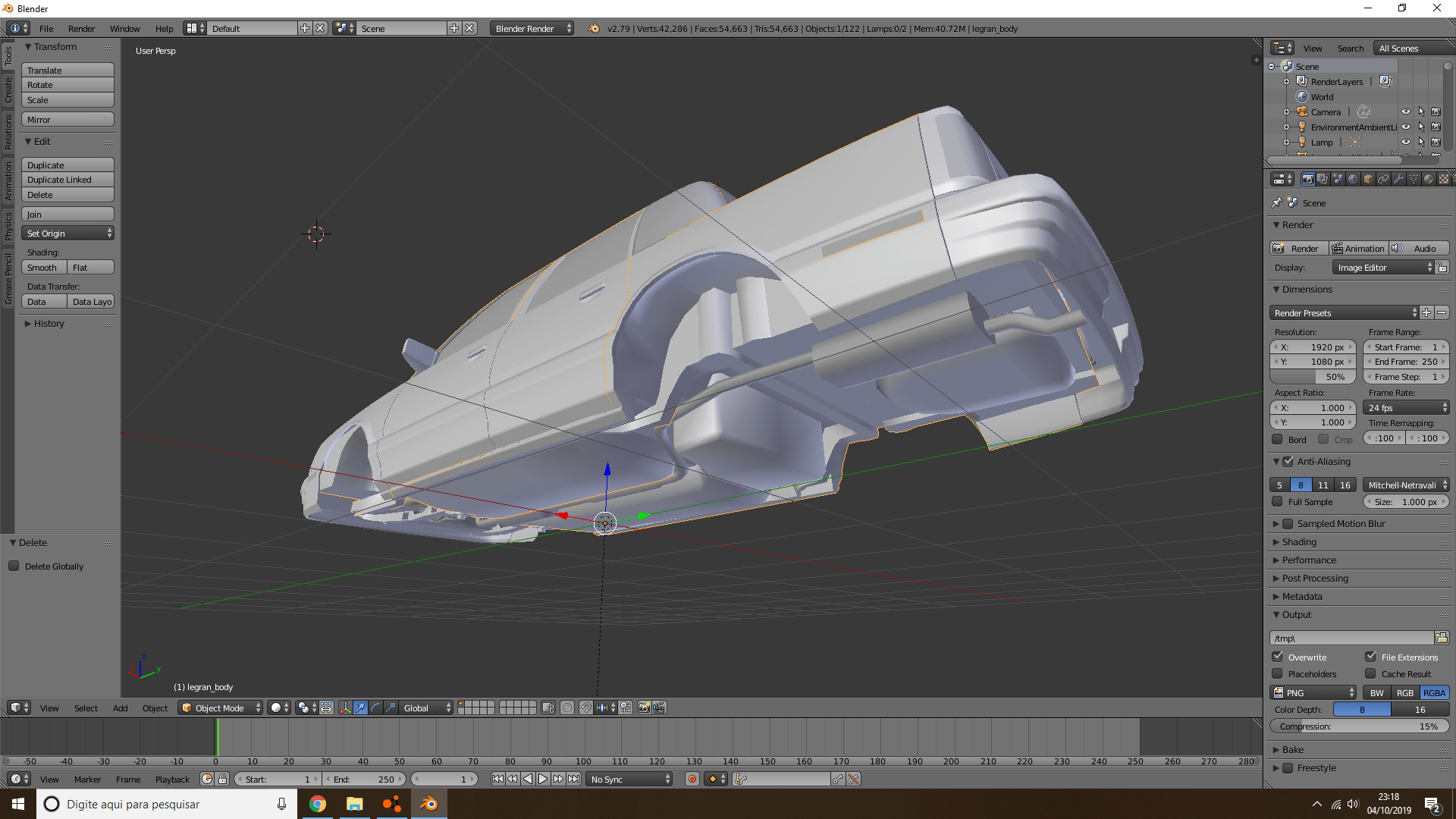Click the Compression percentage slider
Screen dimensions: 1456x819
(x=1359, y=726)
